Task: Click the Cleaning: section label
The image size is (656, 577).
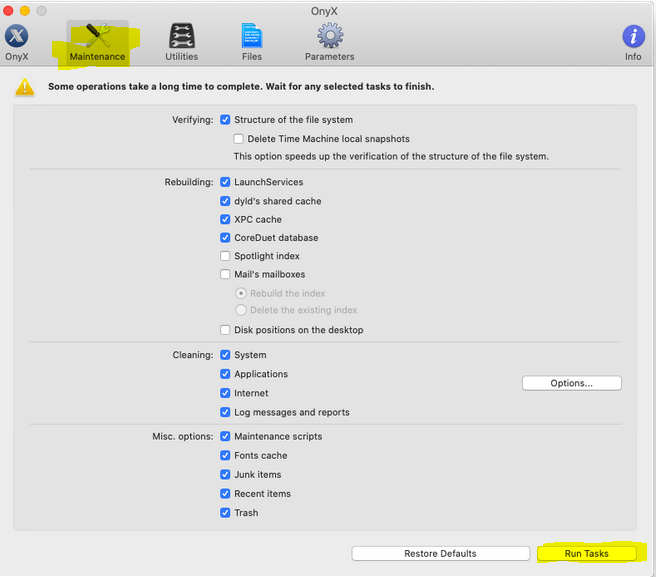Action: 193,355
